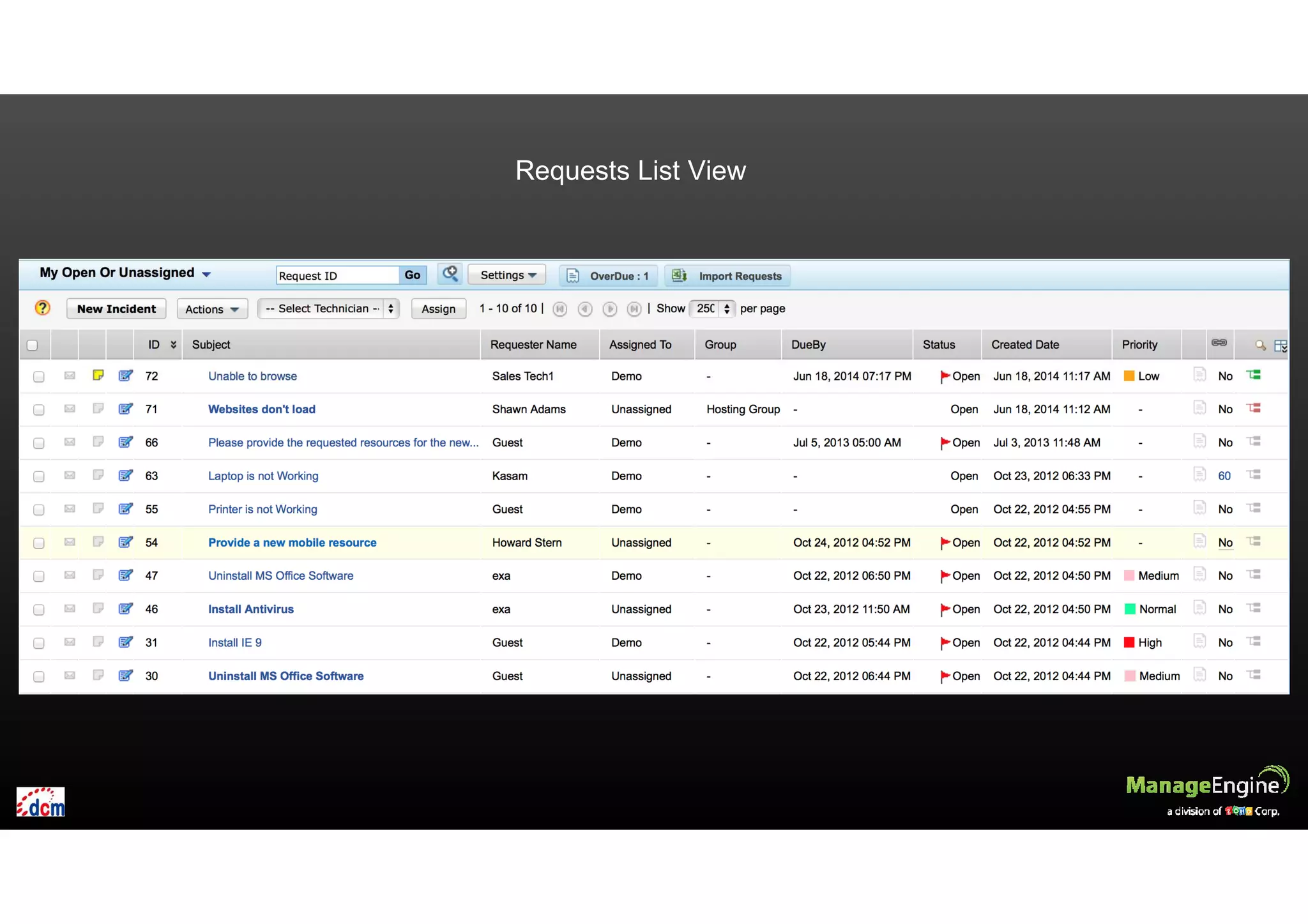The image size is (1308, 924).
Task: Go to previous page navigation icon
Action: tap(584, 309)
